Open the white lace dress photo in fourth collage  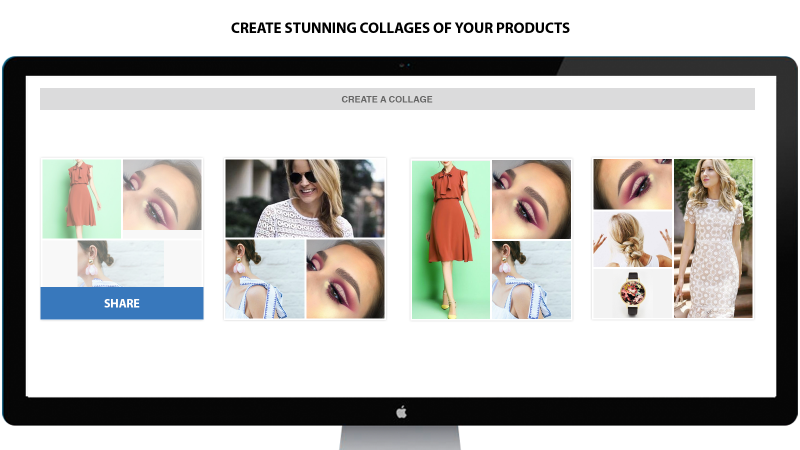(713, 238)
